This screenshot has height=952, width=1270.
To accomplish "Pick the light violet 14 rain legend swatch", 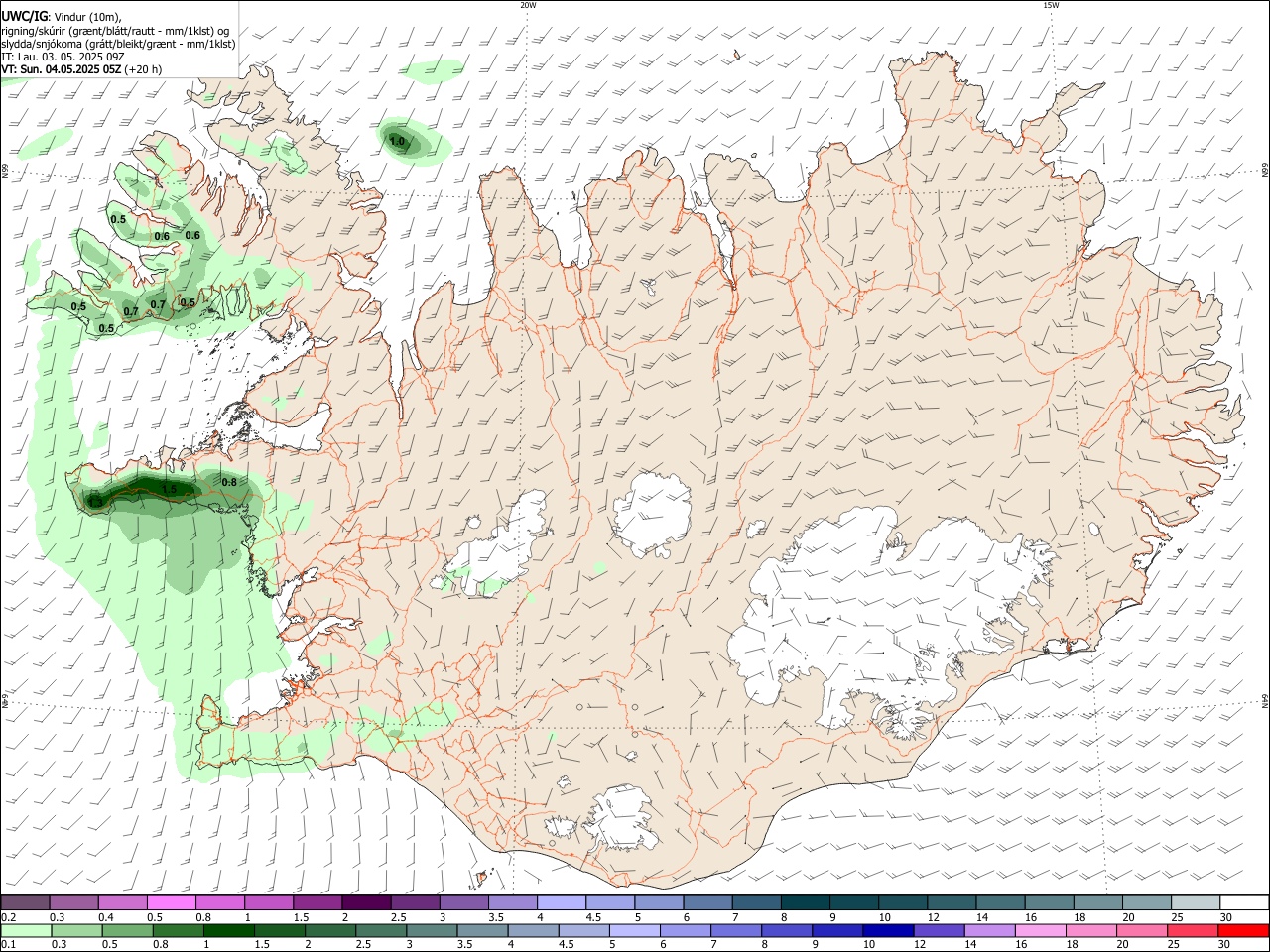I will pyautogui.click(x=988, y=931).
